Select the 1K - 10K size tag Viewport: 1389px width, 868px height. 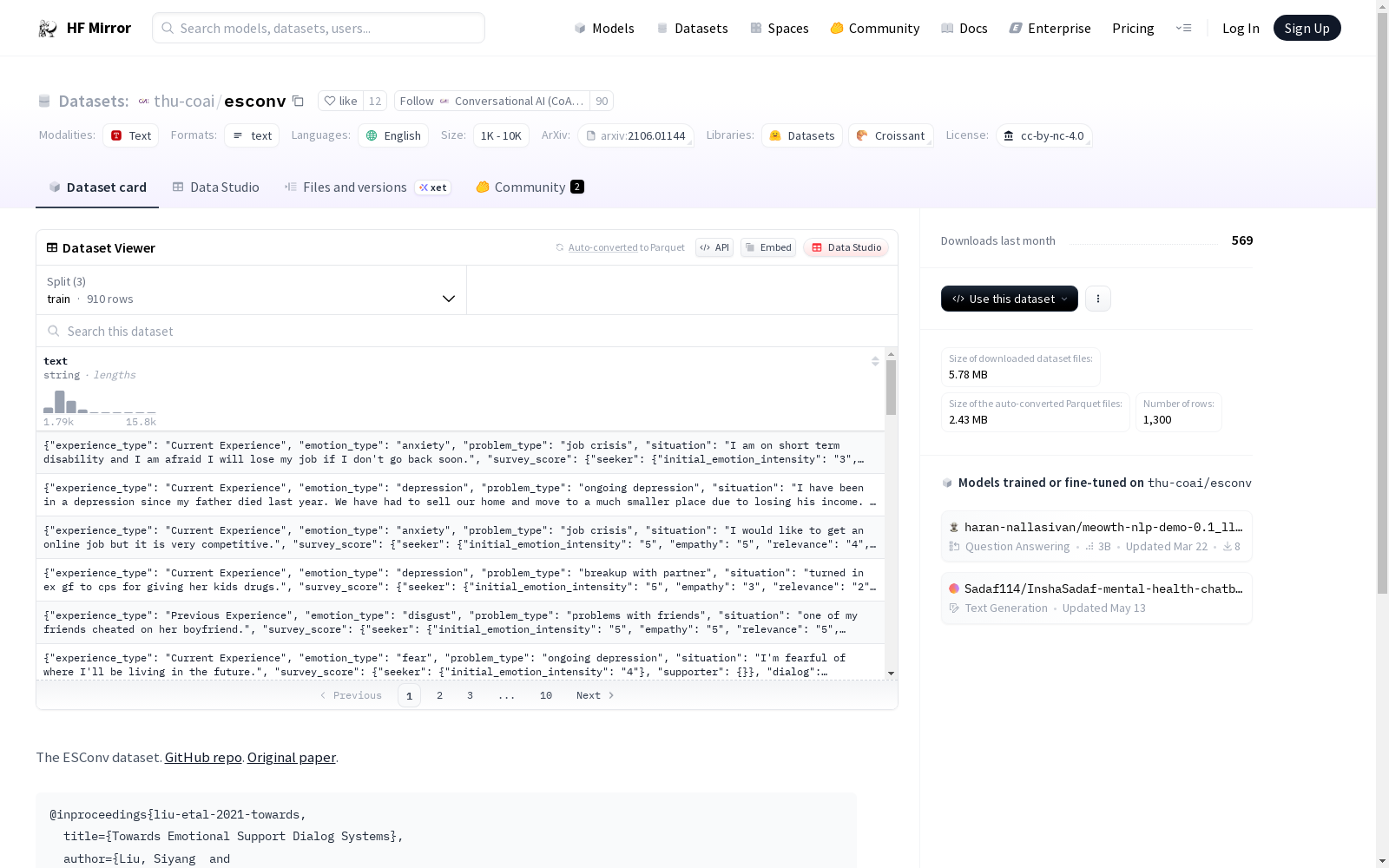coord(501,135)
